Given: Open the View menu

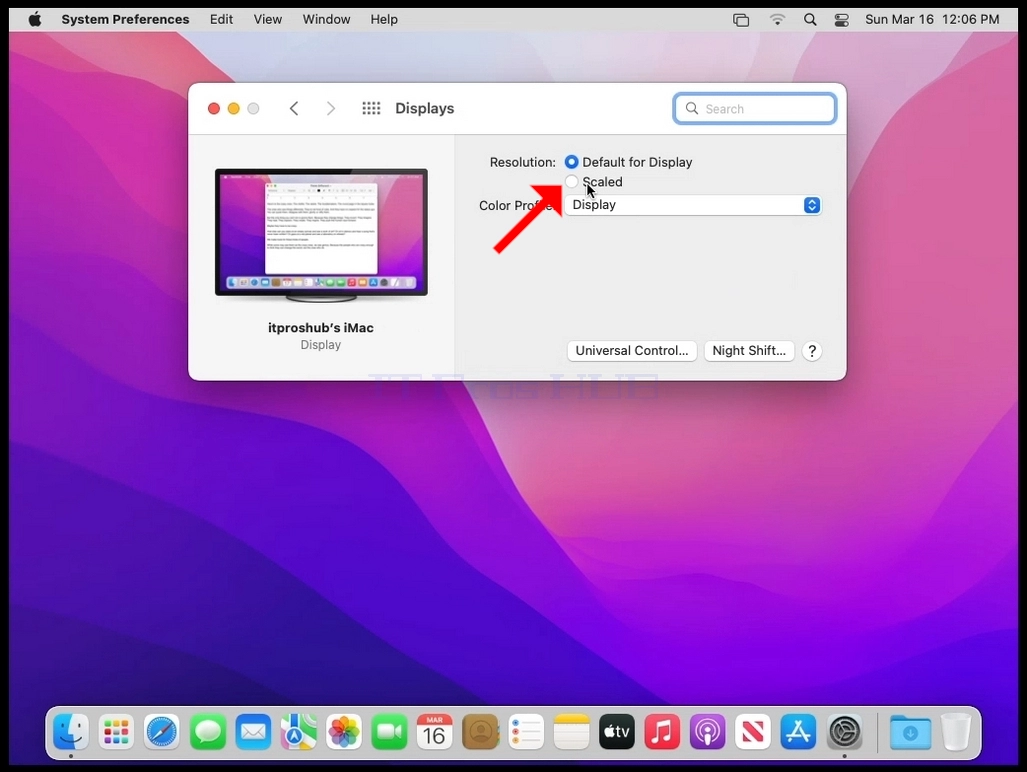Looking at the screenshot, I should coord(268,20).
